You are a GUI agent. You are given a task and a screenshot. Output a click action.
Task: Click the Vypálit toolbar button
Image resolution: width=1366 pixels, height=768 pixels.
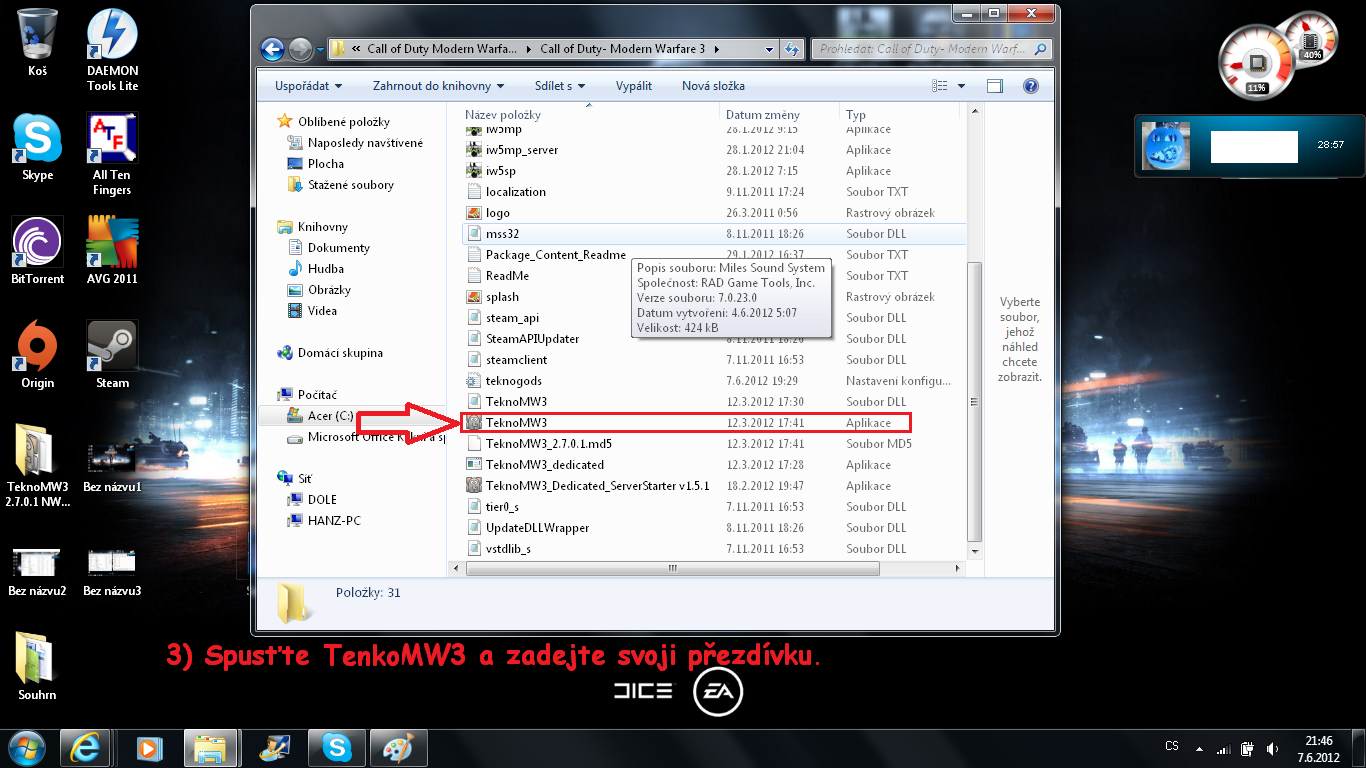(634, 86)
